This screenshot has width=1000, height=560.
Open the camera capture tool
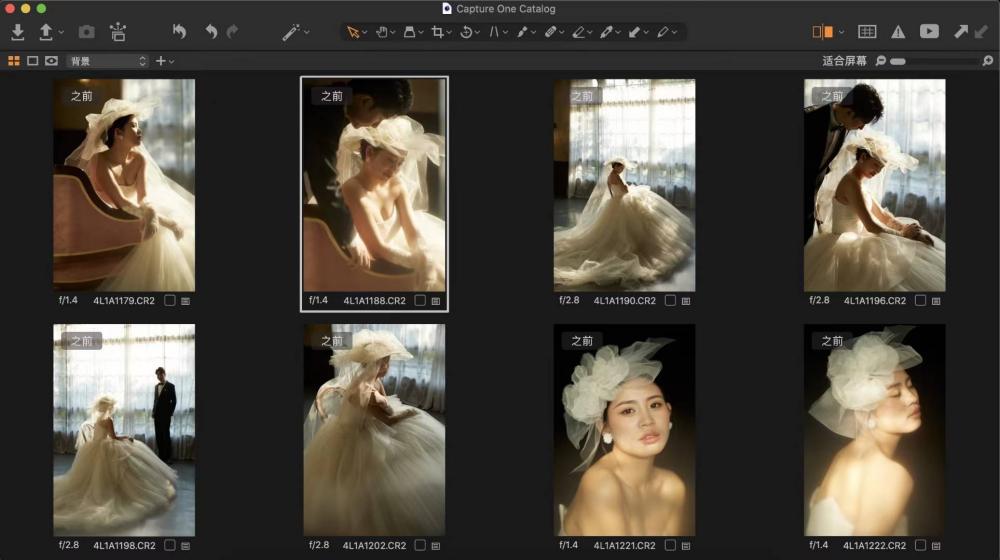click(87, 32)
